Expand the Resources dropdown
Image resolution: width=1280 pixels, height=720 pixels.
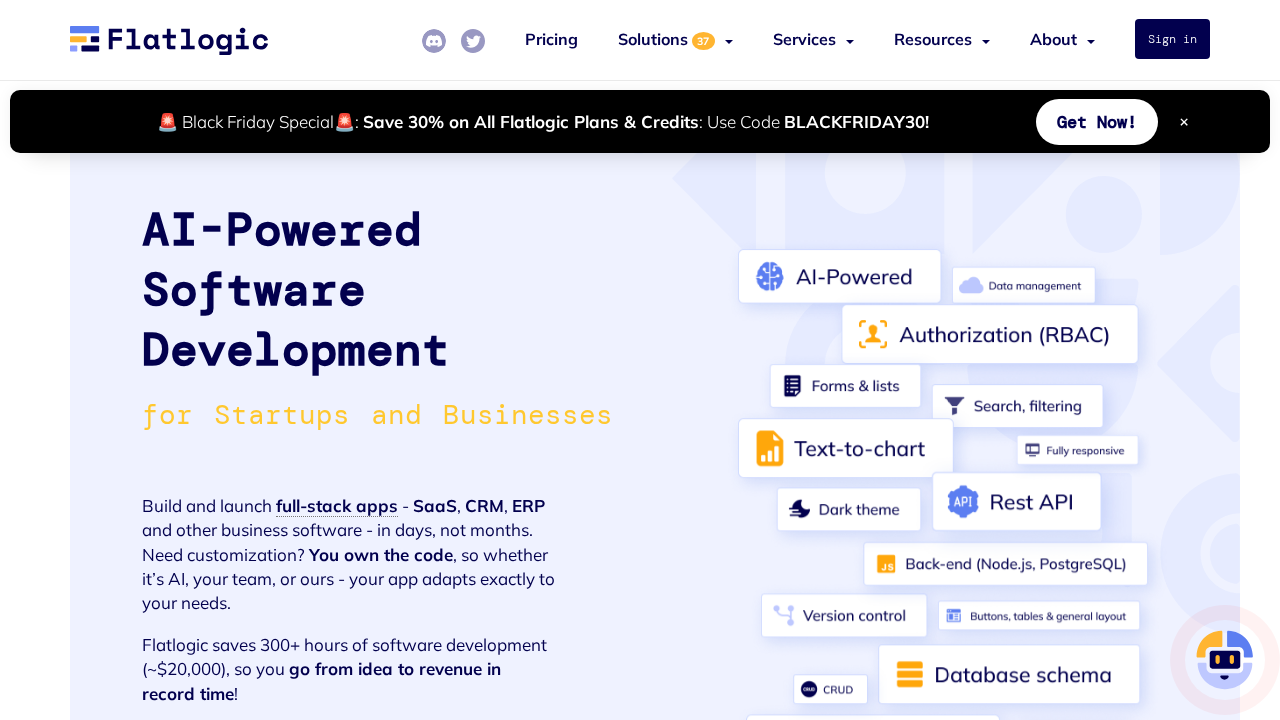point(941,40)
